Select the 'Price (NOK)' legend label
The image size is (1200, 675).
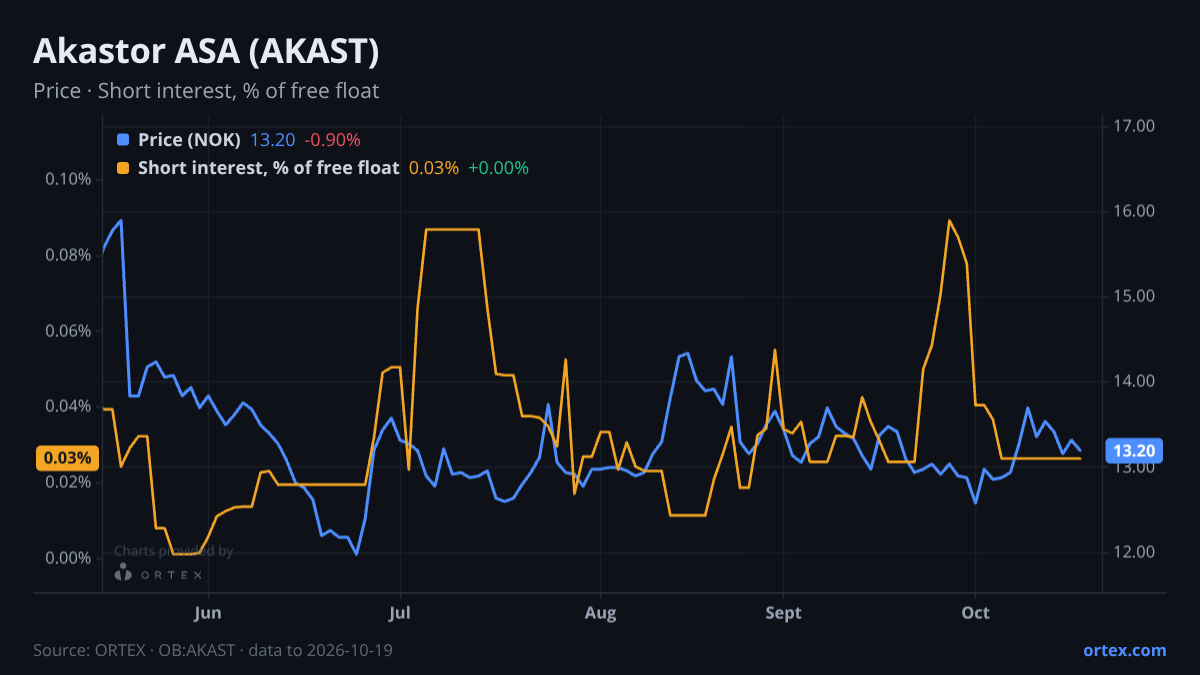coord(189,140)
